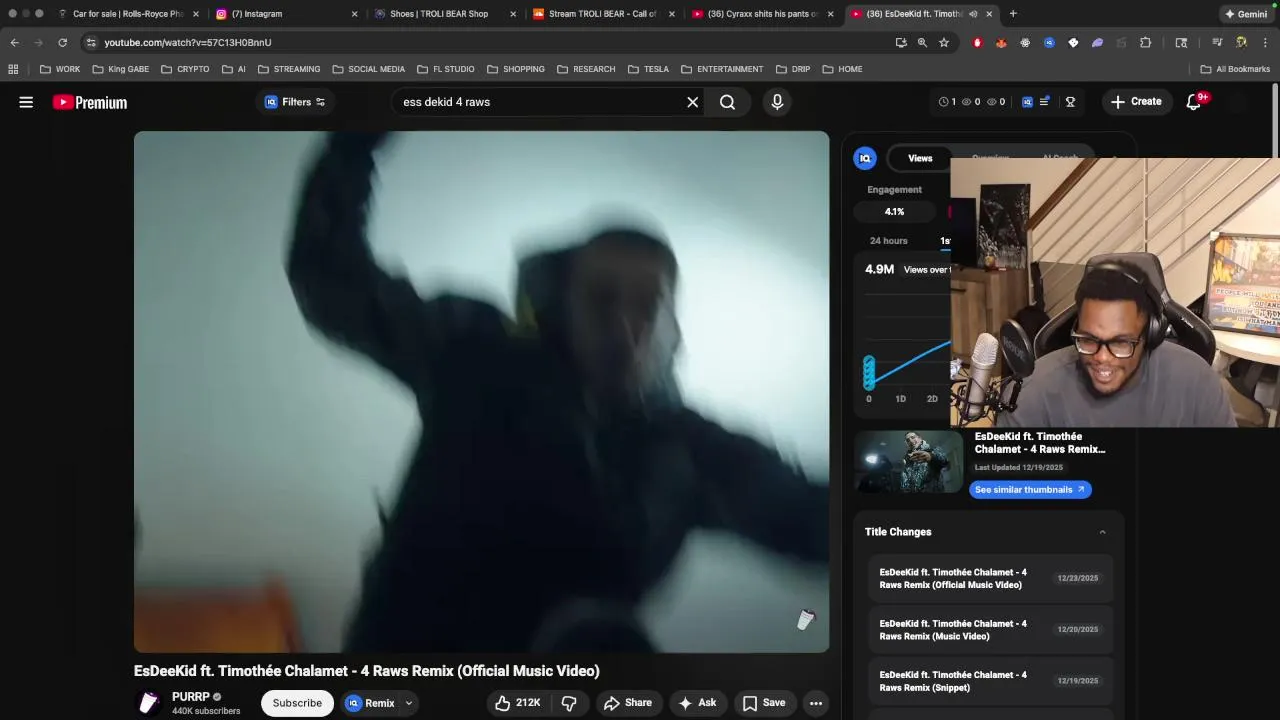
Task: Open Gemini in Chrome
Action: click(1246, 14)
